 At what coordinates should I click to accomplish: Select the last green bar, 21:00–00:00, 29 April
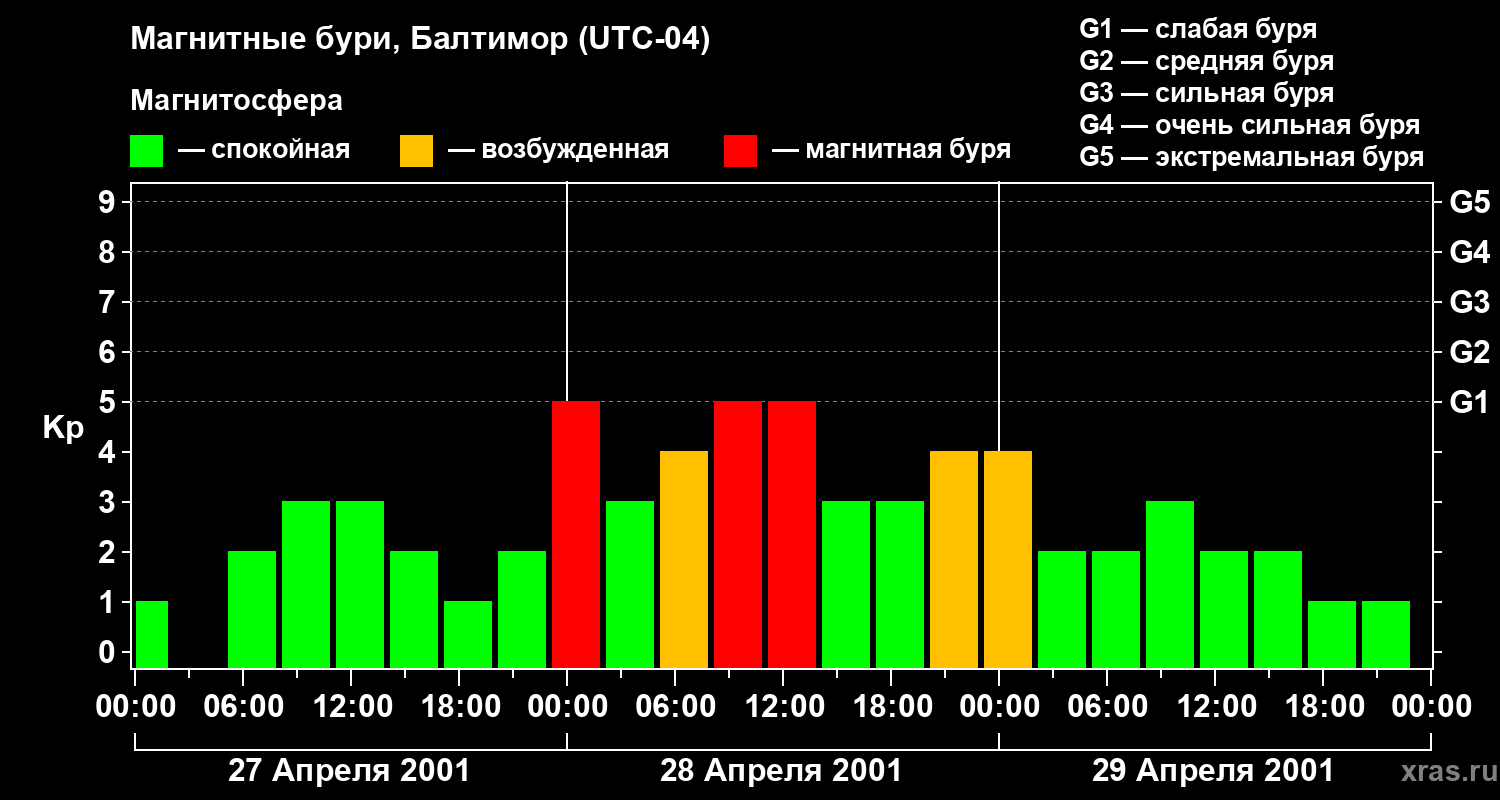pos(1386,635)
